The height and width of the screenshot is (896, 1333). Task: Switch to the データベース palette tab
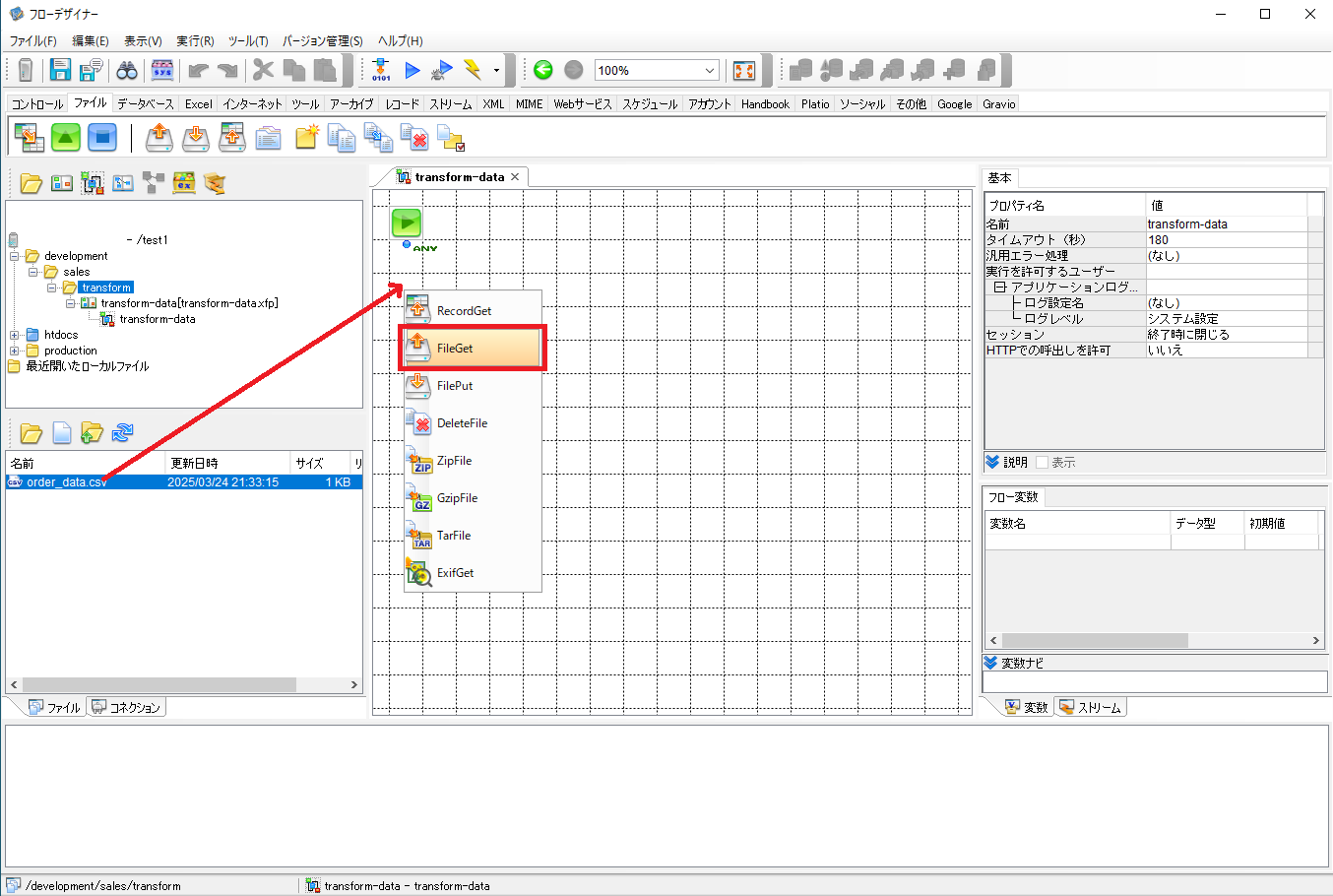145,103
